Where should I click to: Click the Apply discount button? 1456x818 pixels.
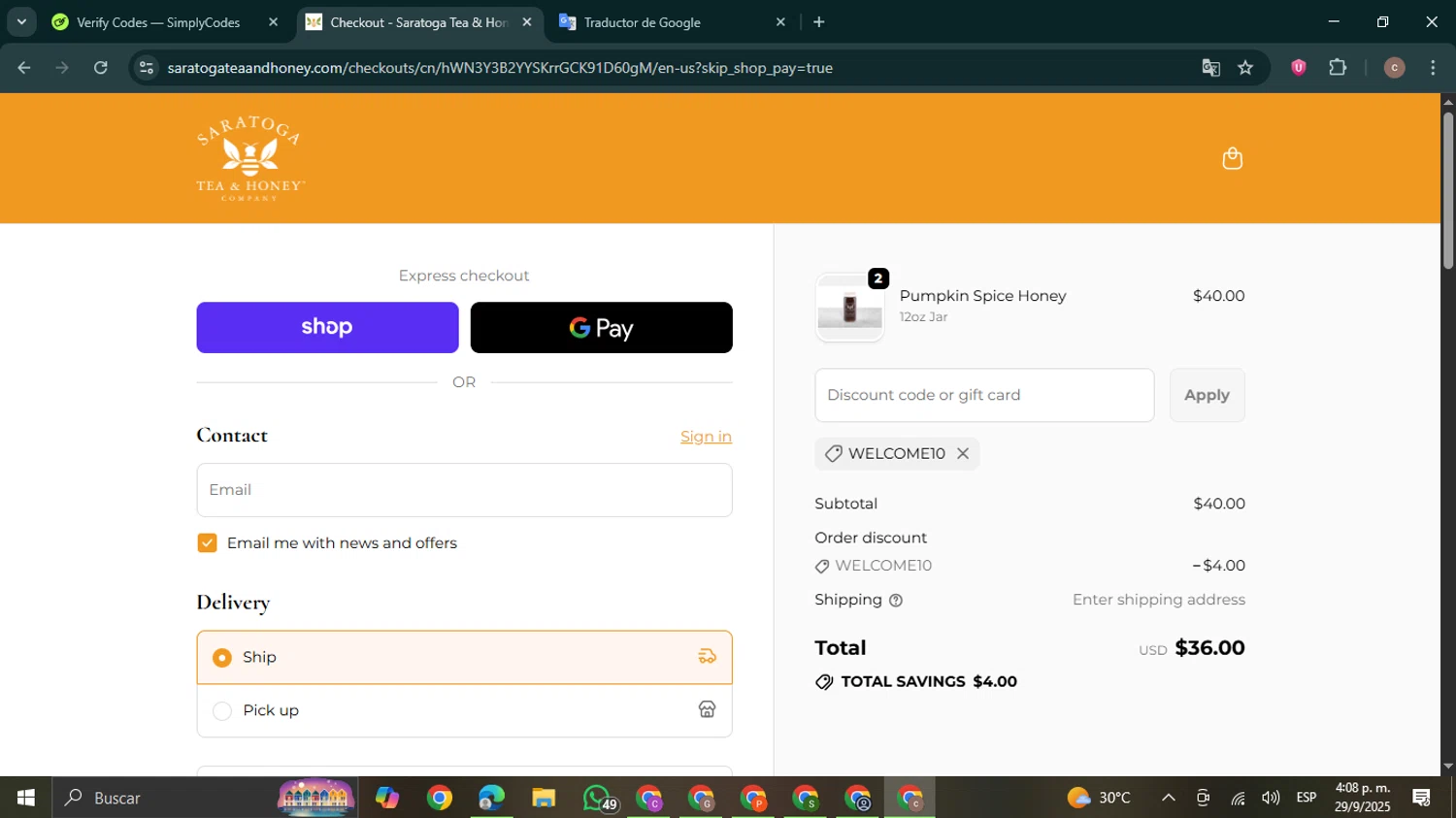[x=1207, y=395]
